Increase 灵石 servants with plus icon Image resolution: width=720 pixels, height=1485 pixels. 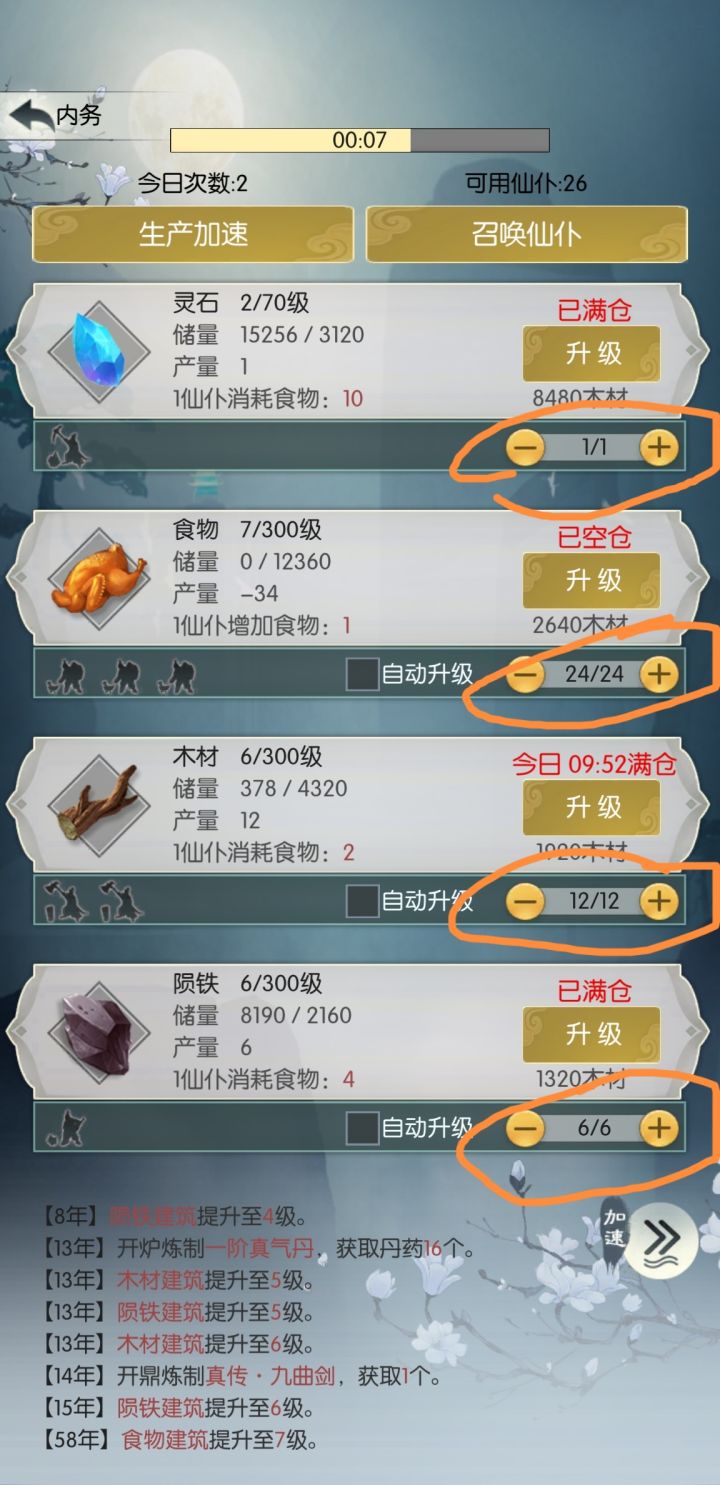click(658, 448)
